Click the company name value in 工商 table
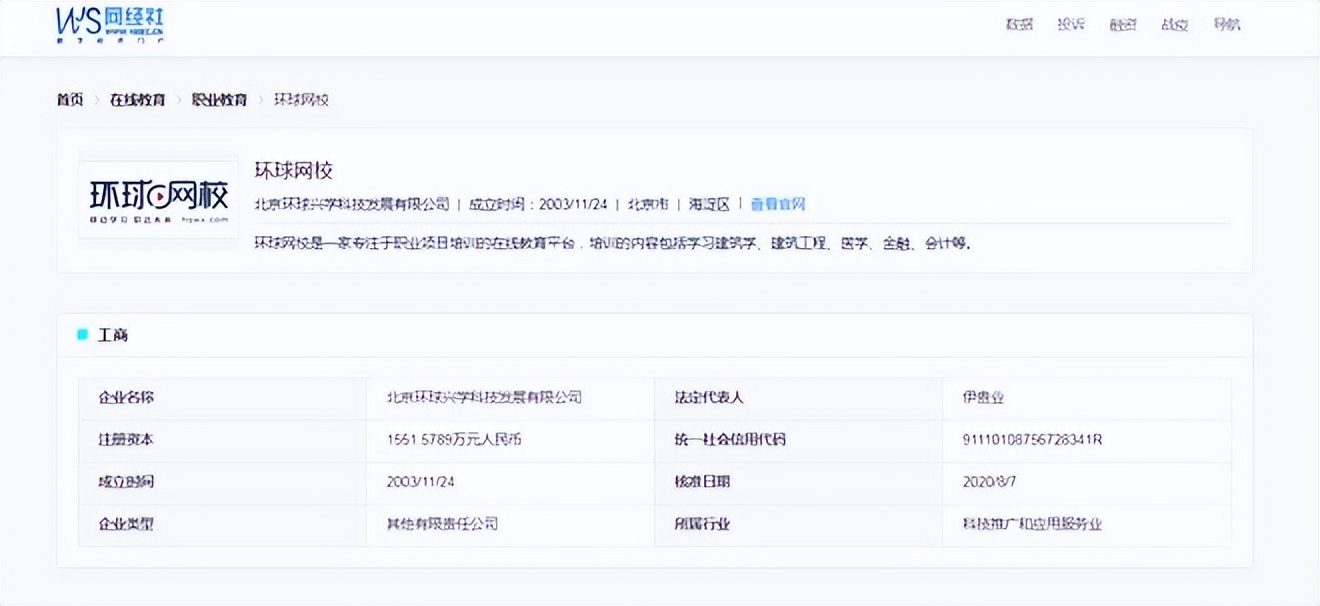Image resolution: width=1320 pixels, height=606 pixels. pyautogui.click(x=484, y=397)
